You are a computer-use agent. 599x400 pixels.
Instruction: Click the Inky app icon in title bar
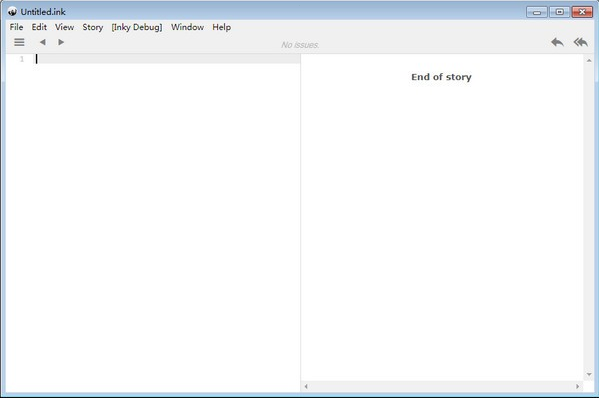coord(12,12)
